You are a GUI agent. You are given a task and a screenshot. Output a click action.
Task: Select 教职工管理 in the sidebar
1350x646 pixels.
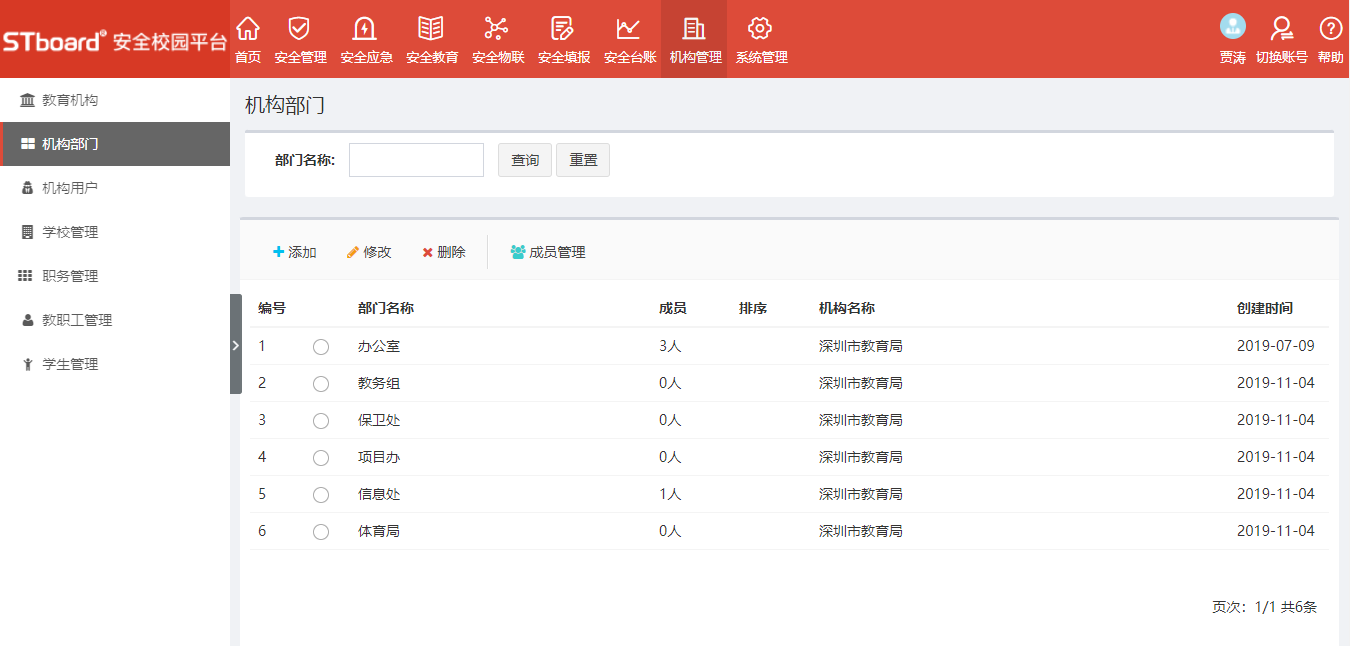115,320
